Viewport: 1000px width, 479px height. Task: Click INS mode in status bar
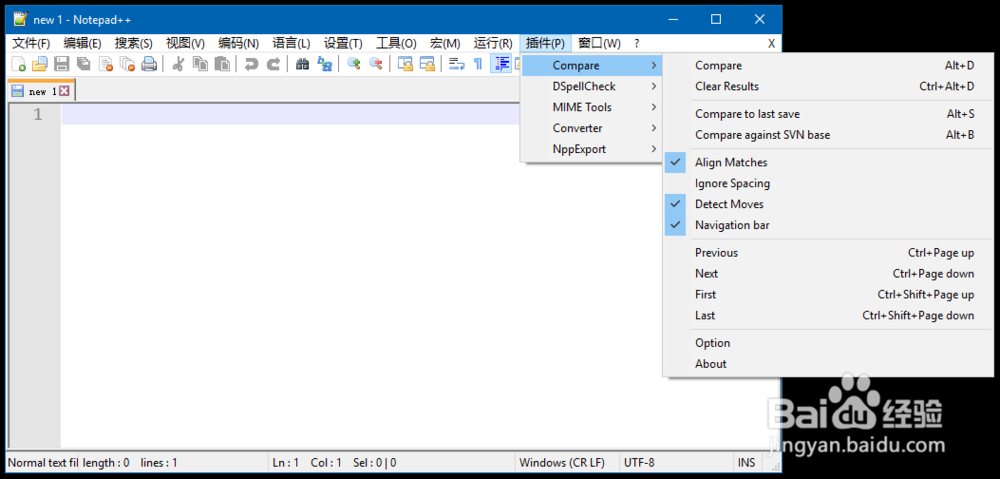(x=747, y=462)
